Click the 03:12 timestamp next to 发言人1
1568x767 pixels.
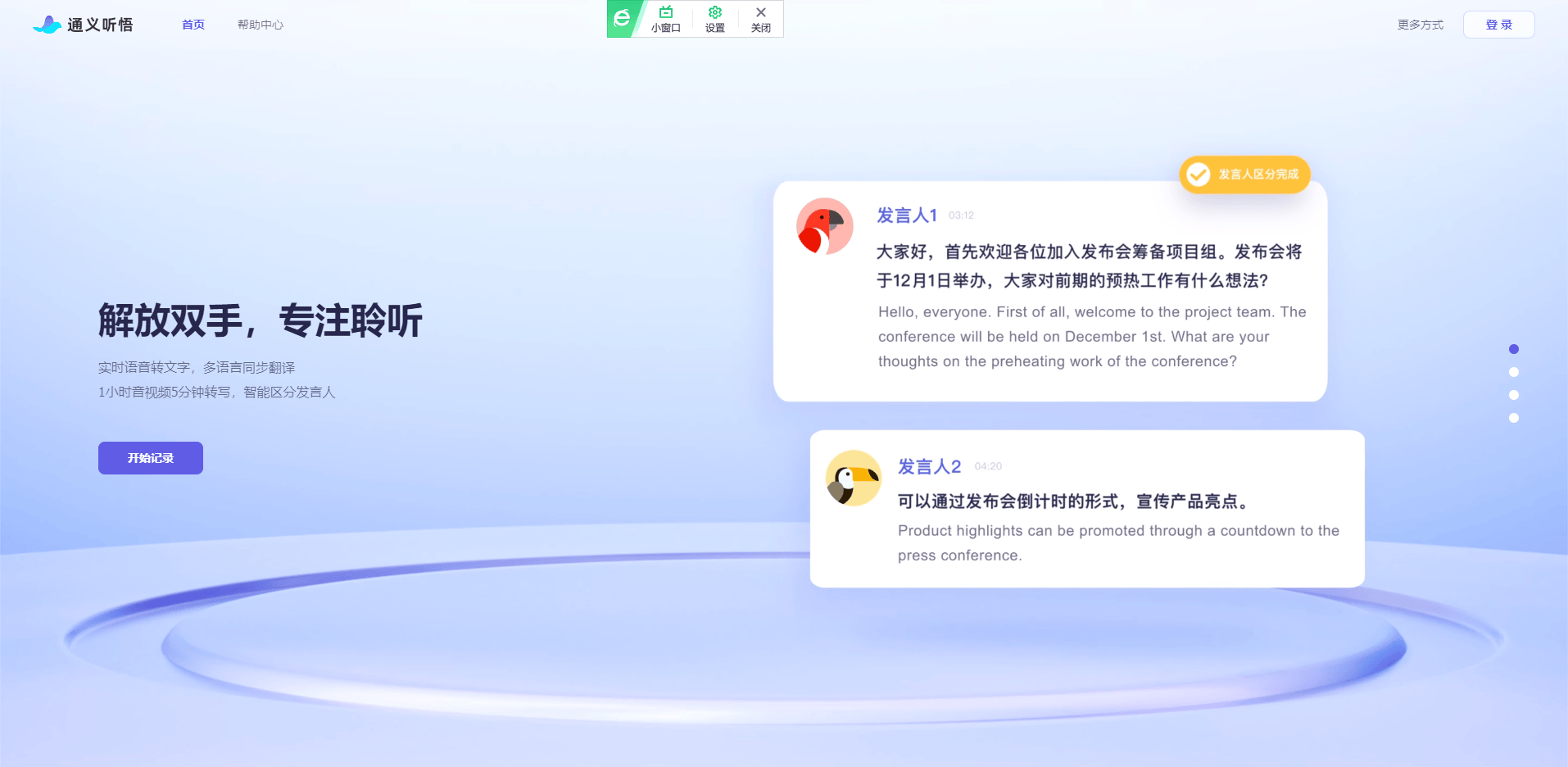[960, 216]
